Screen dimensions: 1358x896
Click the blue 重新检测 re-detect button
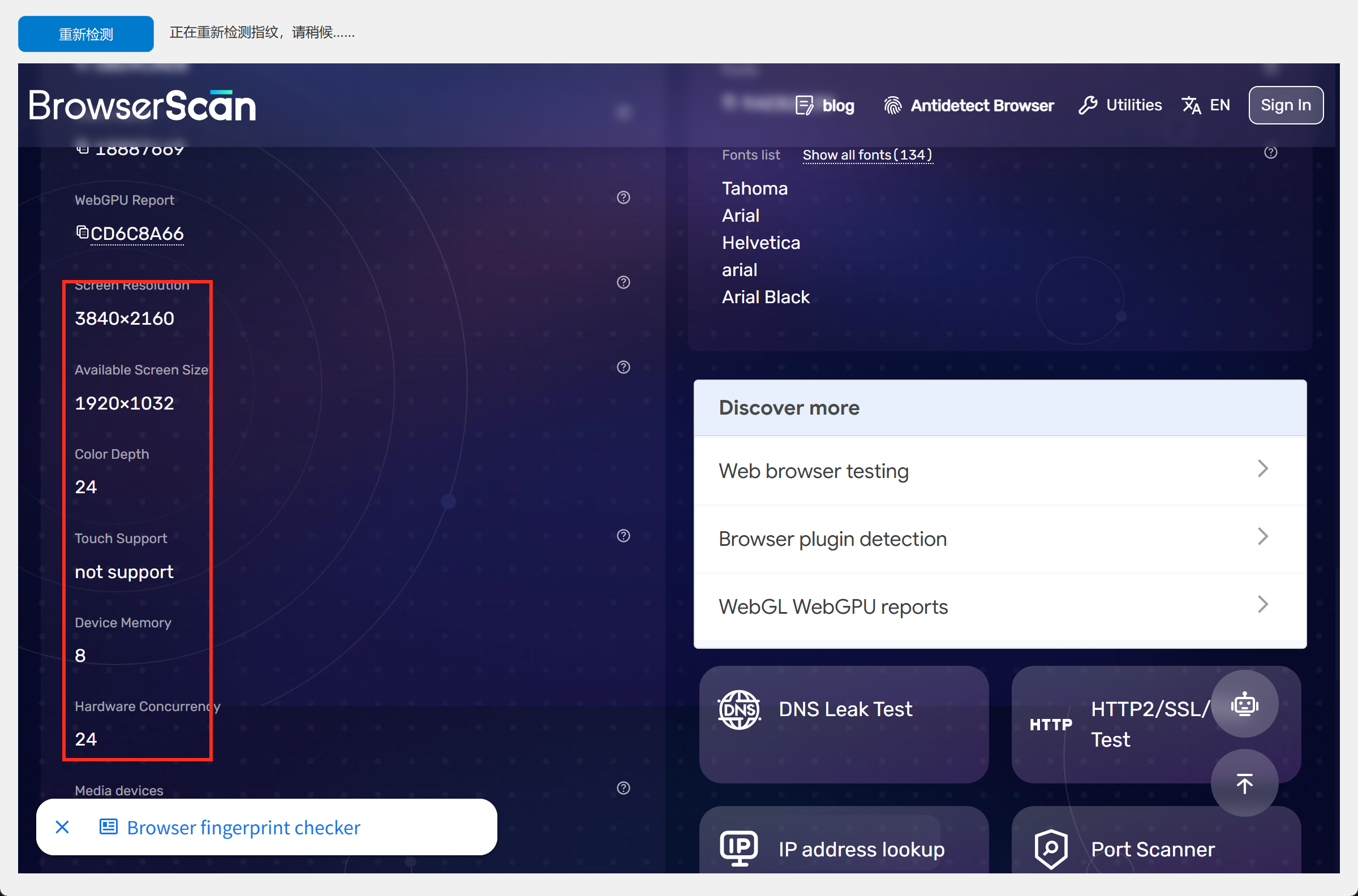[x=86, y=34]
